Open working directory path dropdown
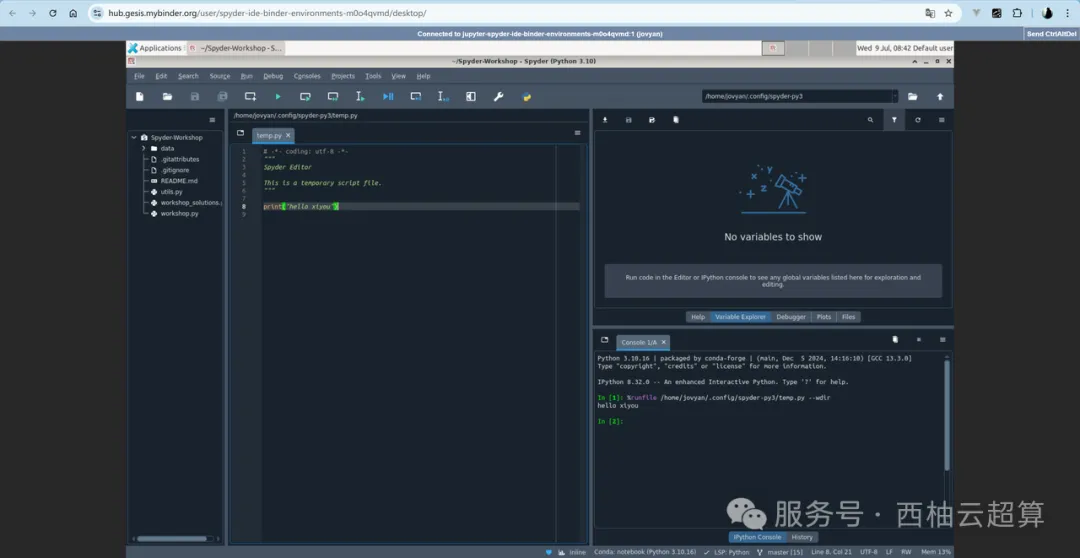1080x558 pixels. click(895, 97)
